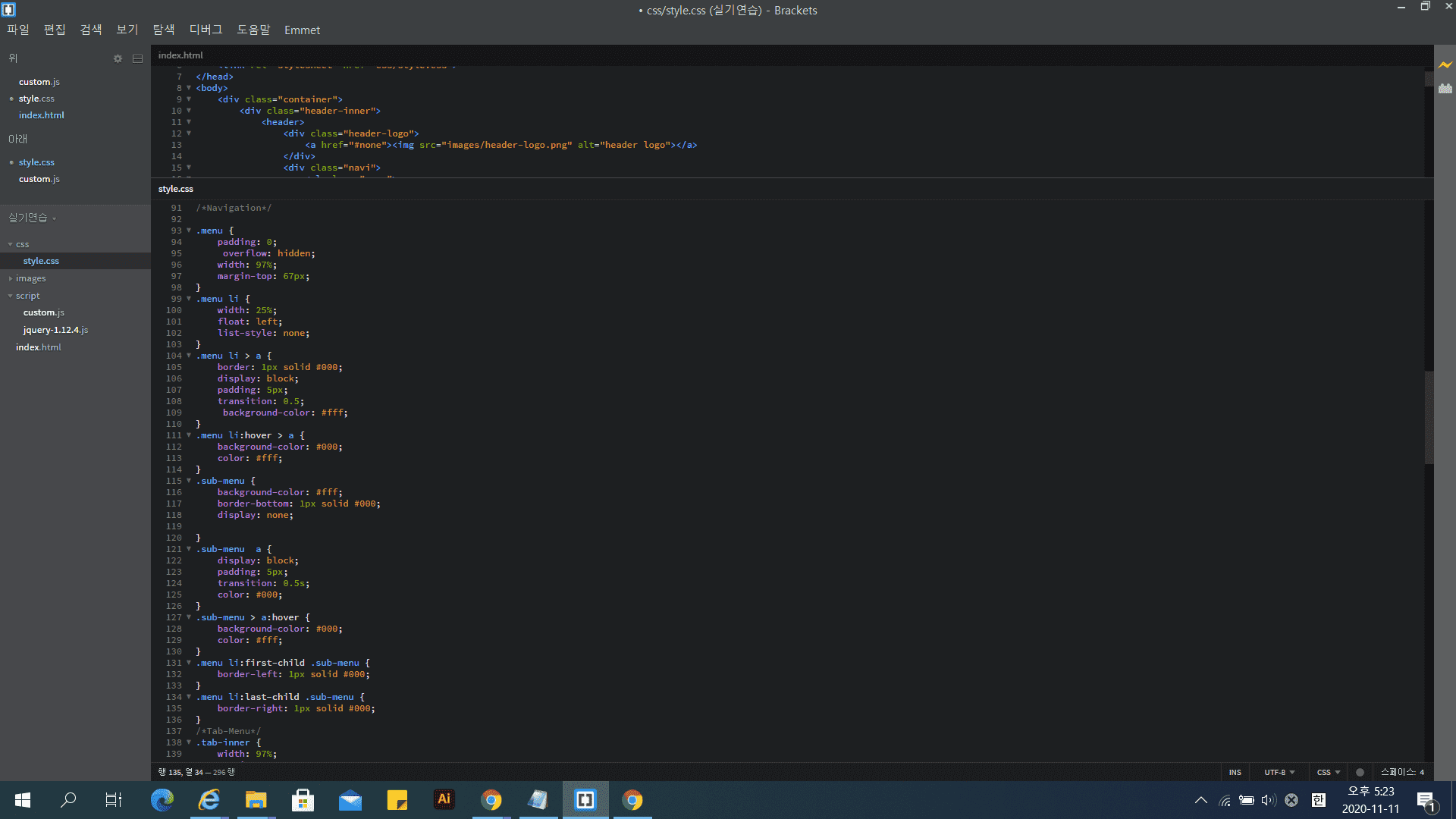Expand the images folder in tree
This screenshot has width=1456, height=819.
[30, 278]
